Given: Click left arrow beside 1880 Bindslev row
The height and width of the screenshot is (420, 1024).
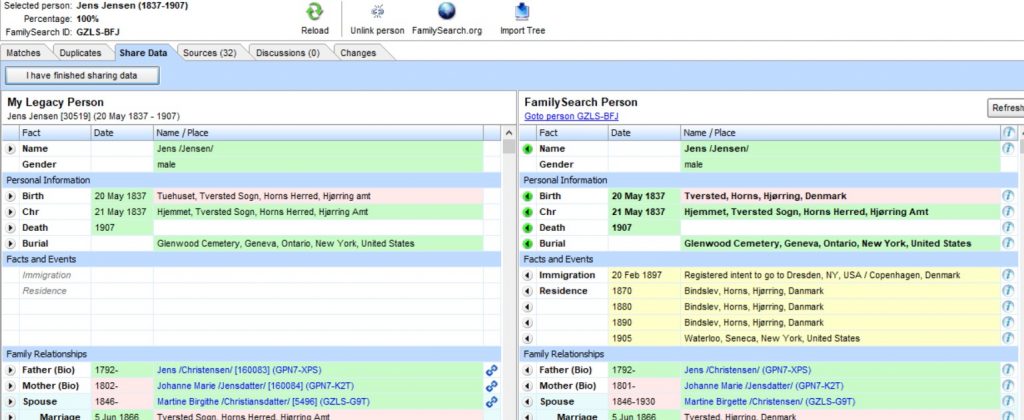Looking at the screenshot, I should [528, 307].
